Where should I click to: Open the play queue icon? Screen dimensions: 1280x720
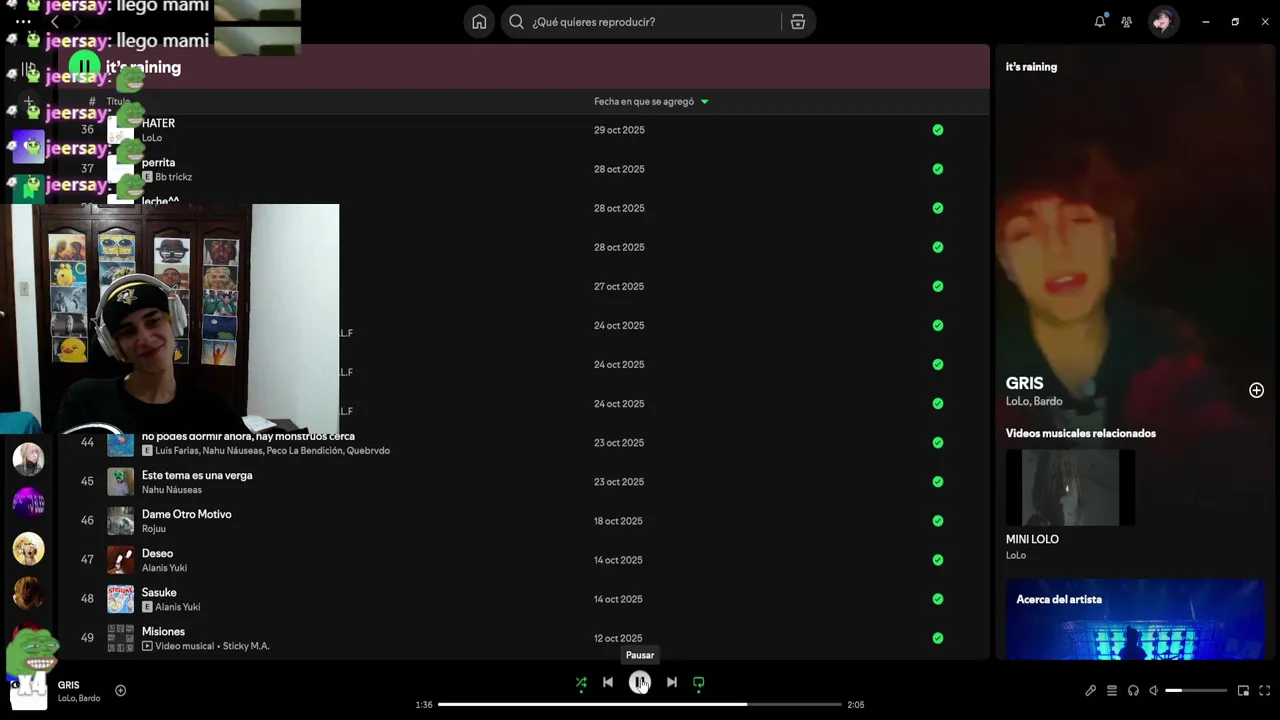[x=1112, y=690]
